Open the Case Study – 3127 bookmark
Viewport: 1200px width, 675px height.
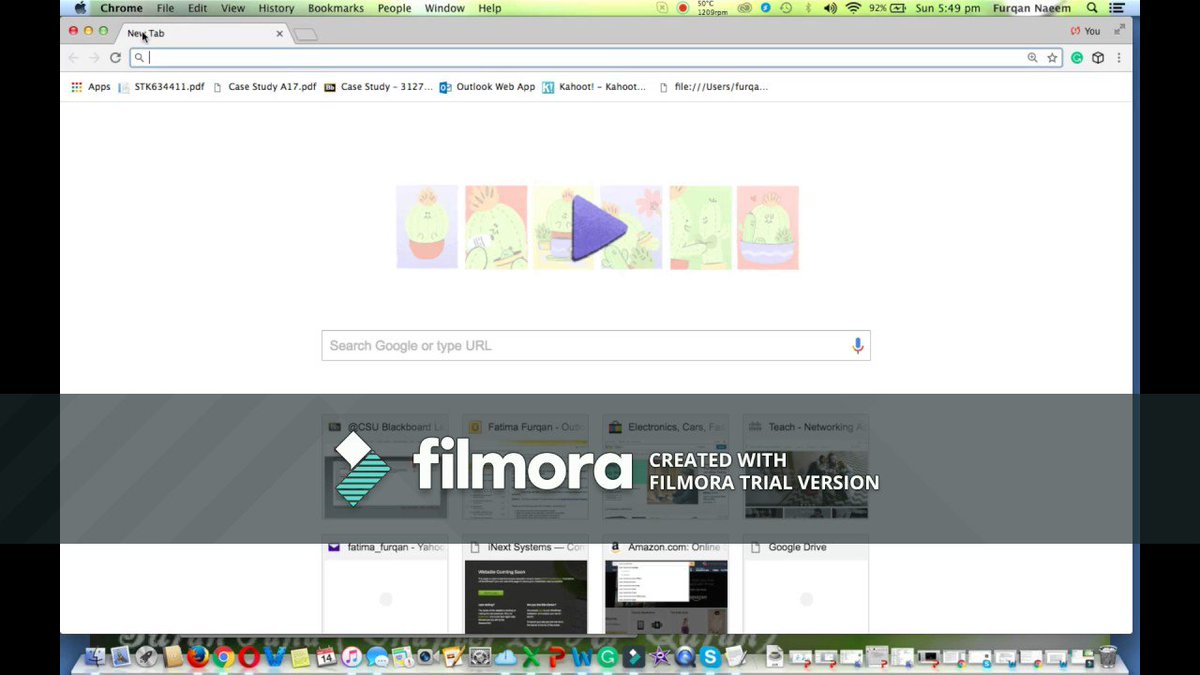379,87
